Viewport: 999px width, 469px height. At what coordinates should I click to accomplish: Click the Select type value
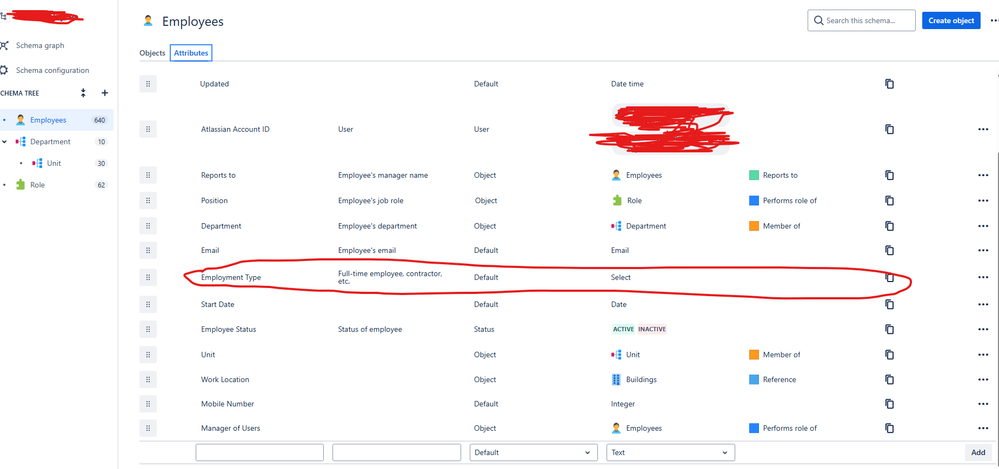621,277
